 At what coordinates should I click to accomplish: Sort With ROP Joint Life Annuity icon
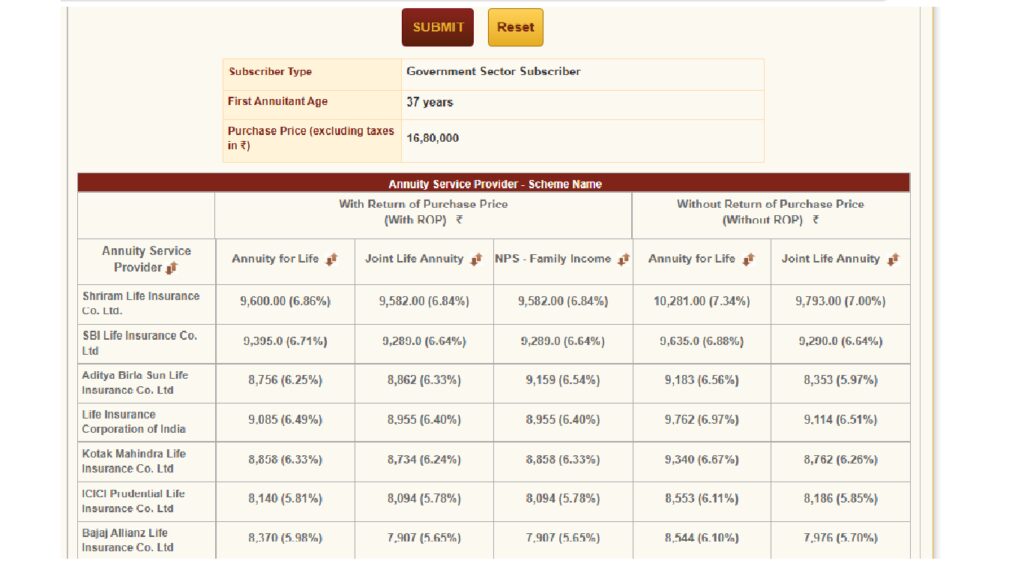pos(476,259)
